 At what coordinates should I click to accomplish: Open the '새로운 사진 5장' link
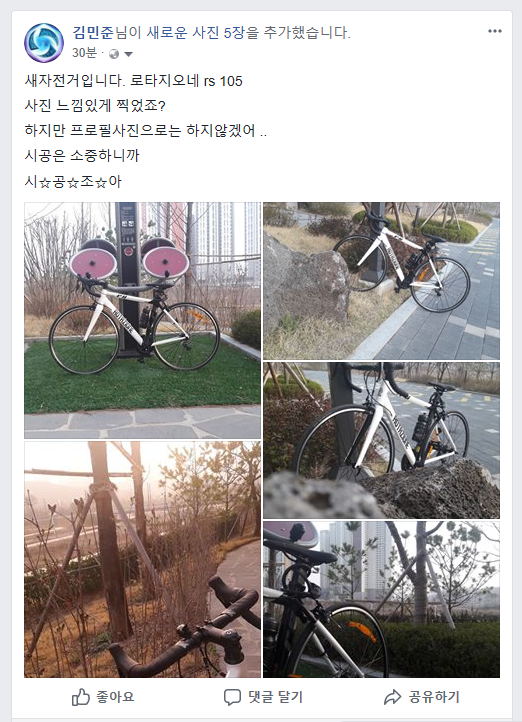pyautogui.click(x=196, y=33)
